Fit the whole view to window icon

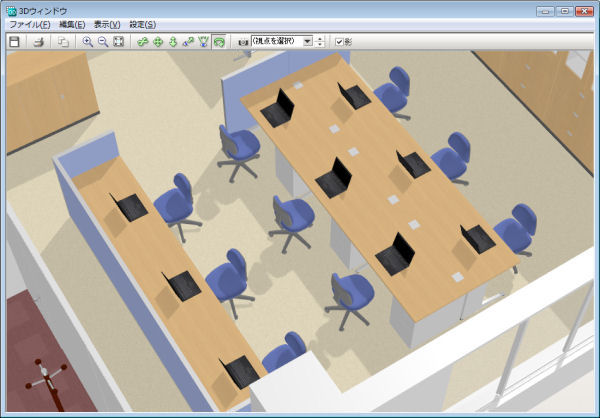tap(119, 42)
